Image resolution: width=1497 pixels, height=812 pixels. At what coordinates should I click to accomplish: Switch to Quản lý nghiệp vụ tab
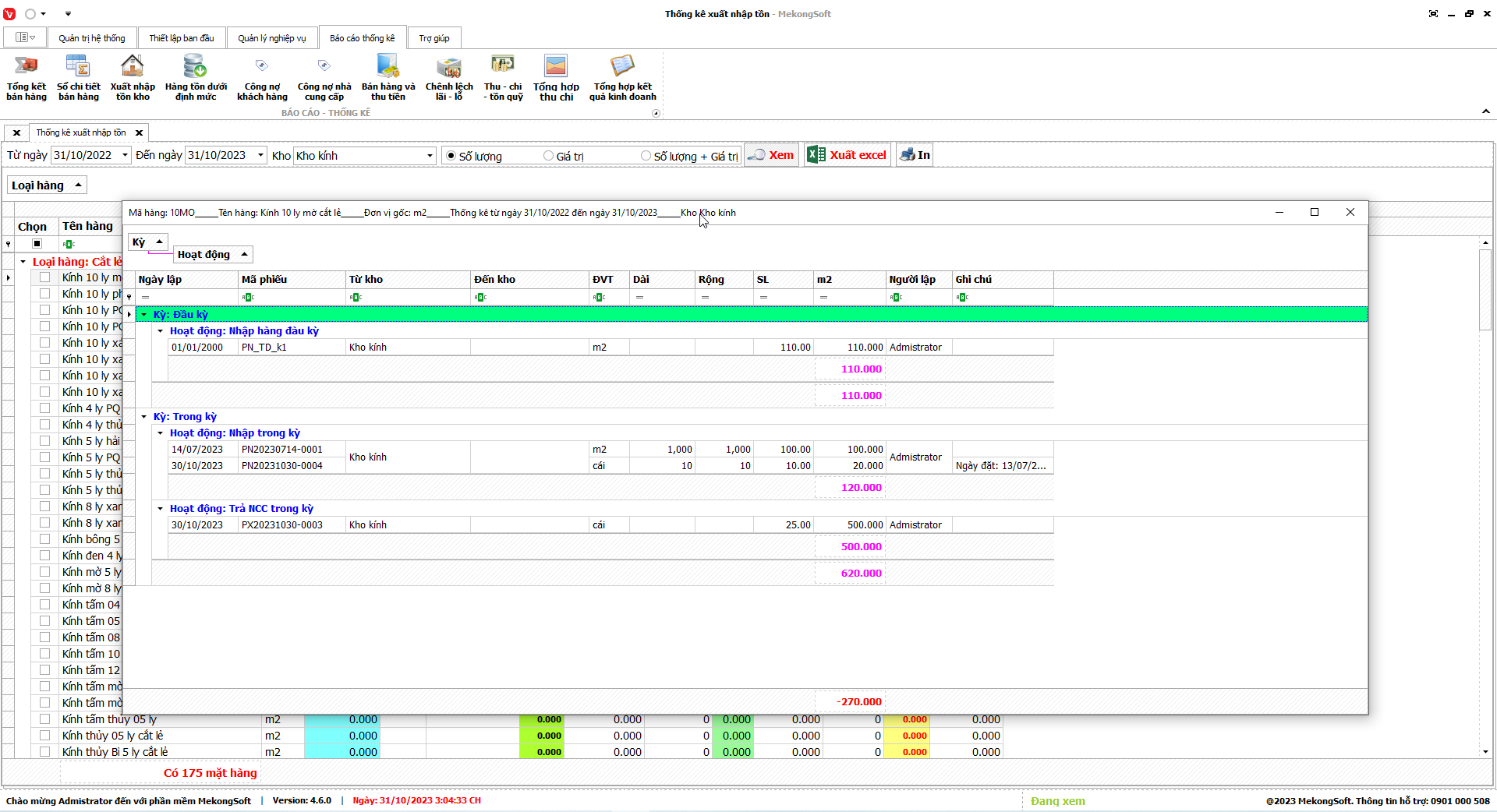pyautogui.click(x=271, y=38)
